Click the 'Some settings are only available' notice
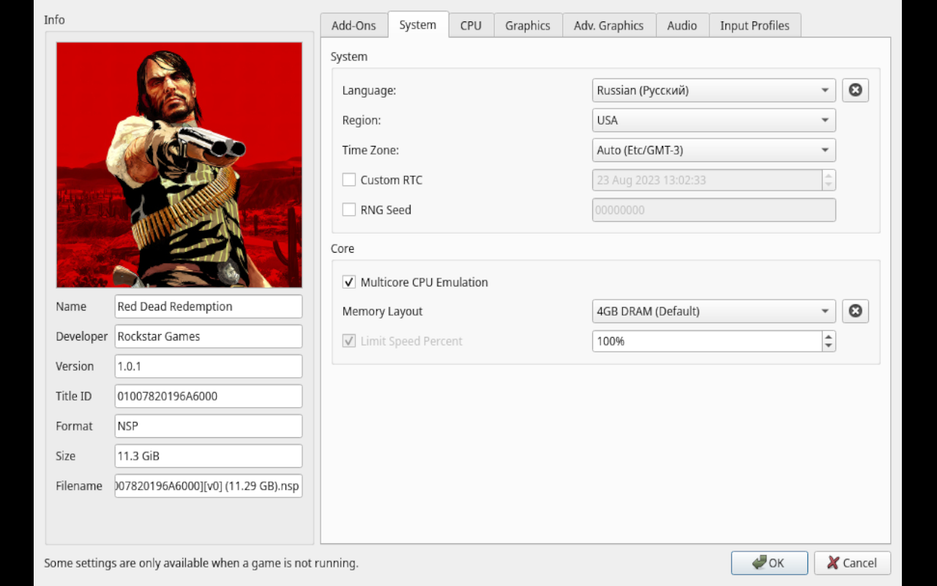937x586 pixels. click(201, 563)
